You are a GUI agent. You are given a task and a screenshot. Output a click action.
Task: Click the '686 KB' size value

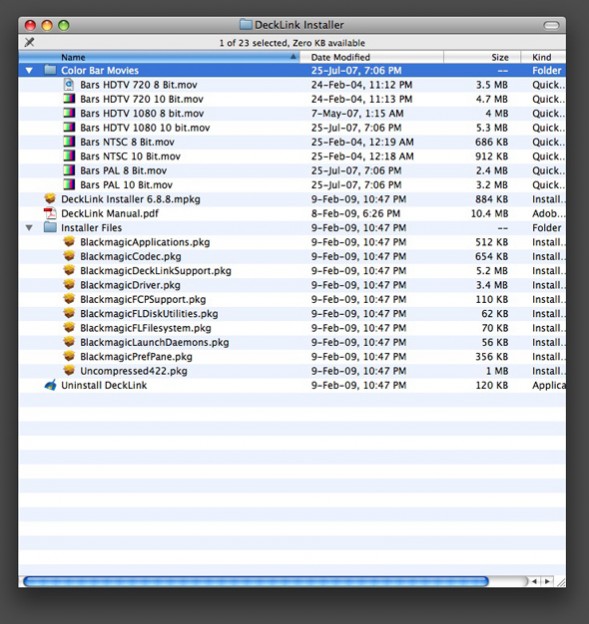pos(491,142)
